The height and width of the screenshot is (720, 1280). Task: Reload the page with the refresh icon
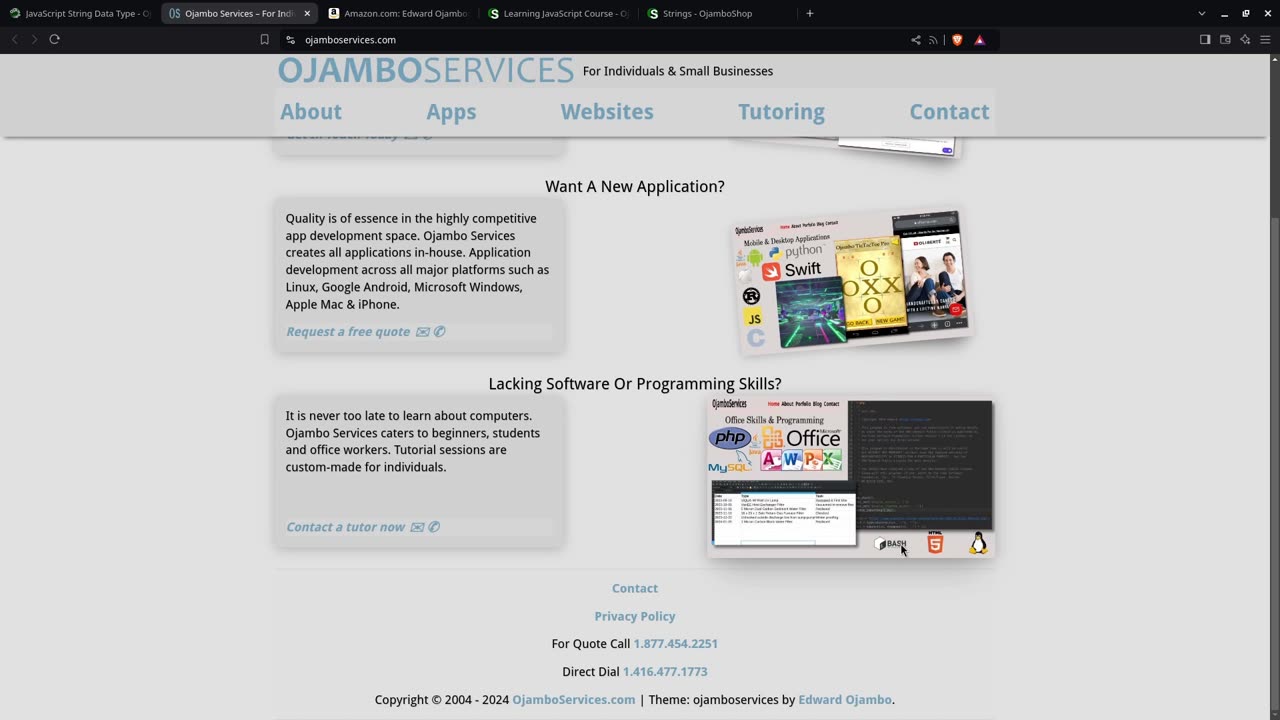tap(54, 39)
